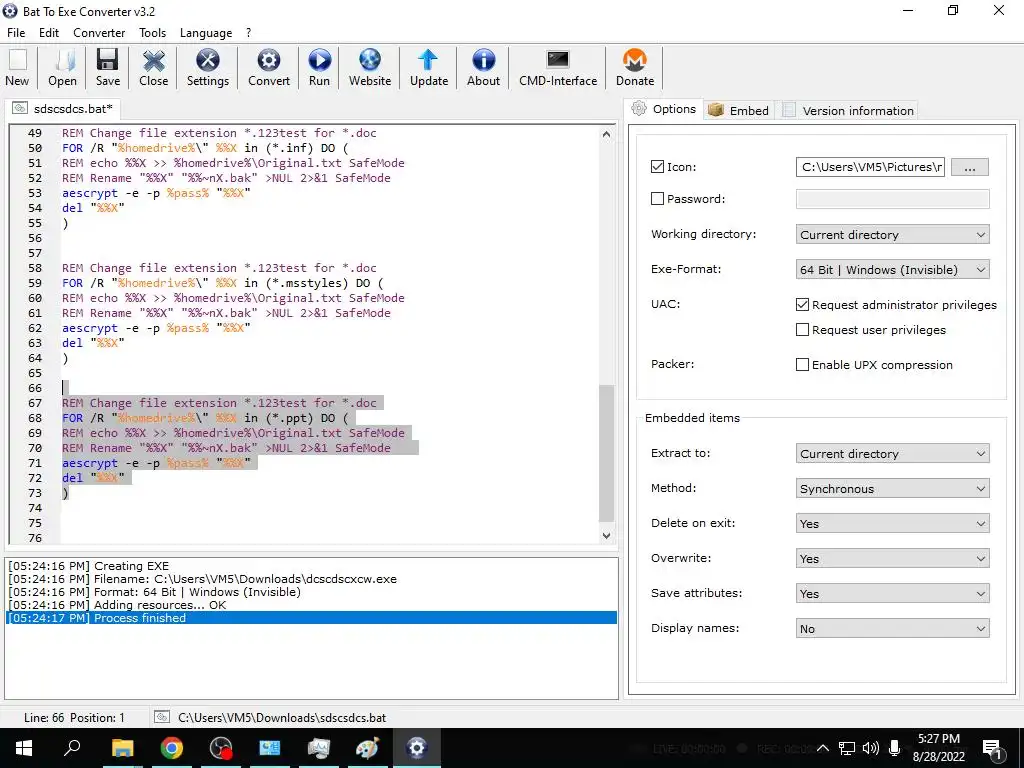
Task: Open Windows Start menu
Action: click(24, 748)
